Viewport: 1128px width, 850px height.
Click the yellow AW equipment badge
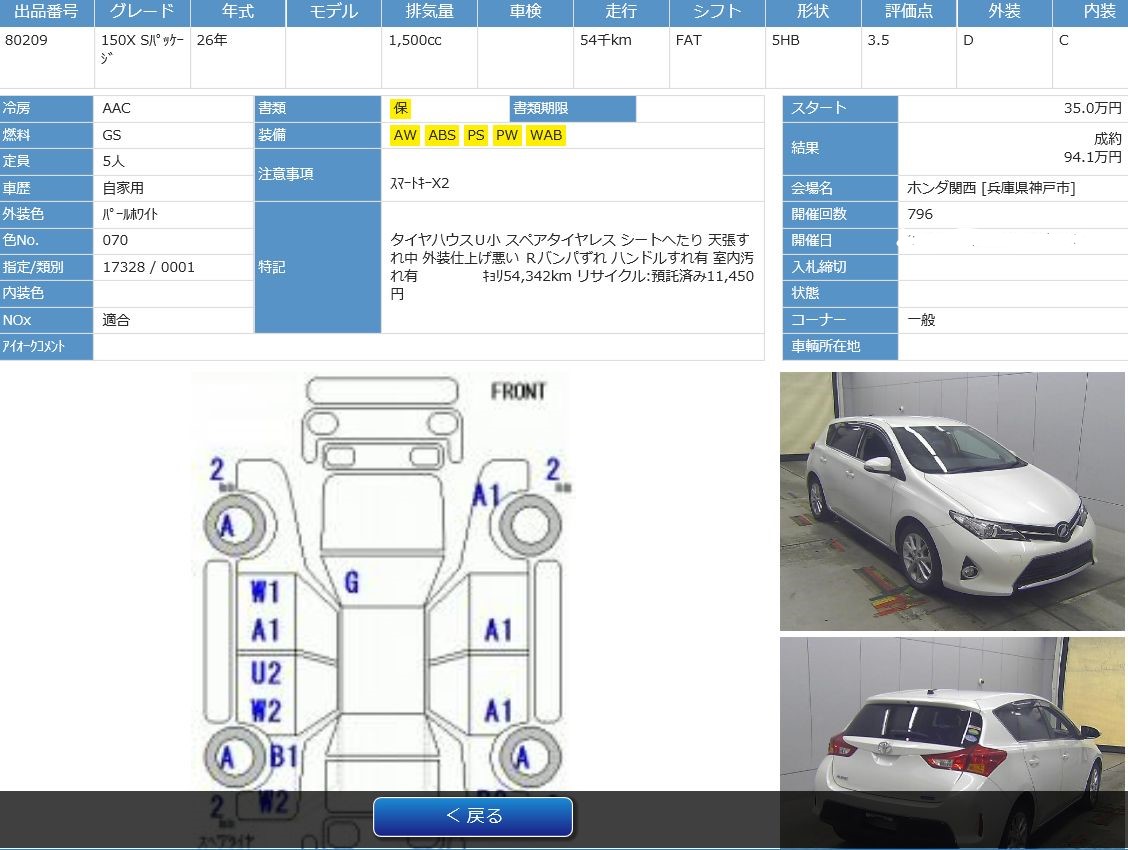point(405,135)
